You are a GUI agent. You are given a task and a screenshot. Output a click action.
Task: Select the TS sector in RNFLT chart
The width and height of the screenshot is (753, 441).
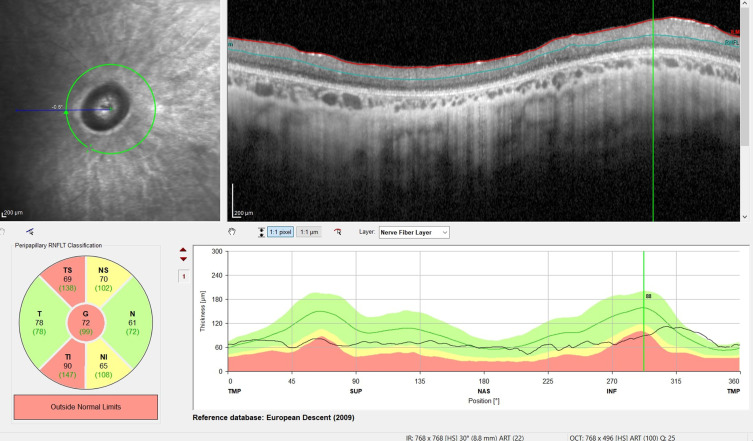(68, 281)
